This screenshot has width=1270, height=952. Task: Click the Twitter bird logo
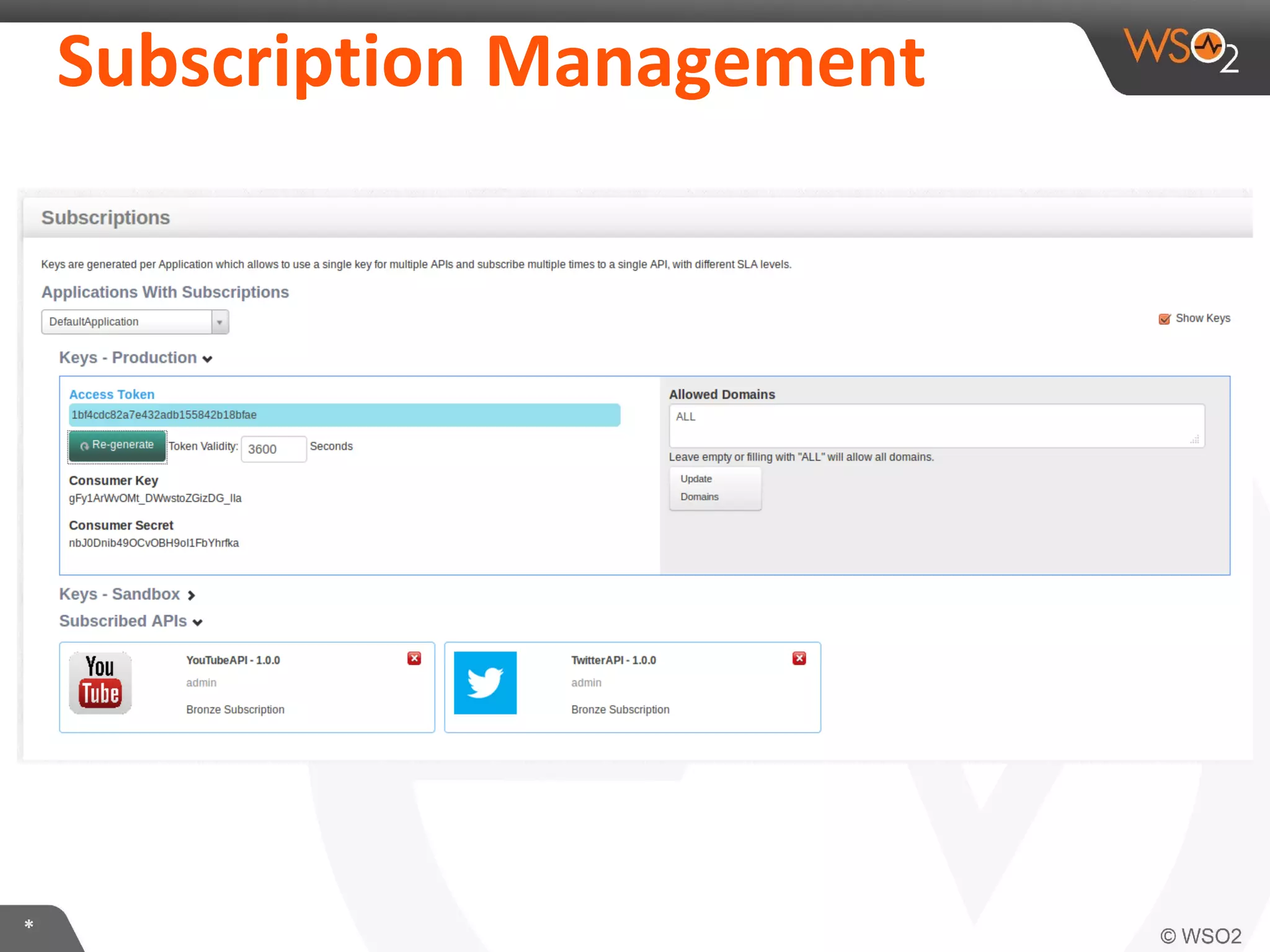point(485,682)
